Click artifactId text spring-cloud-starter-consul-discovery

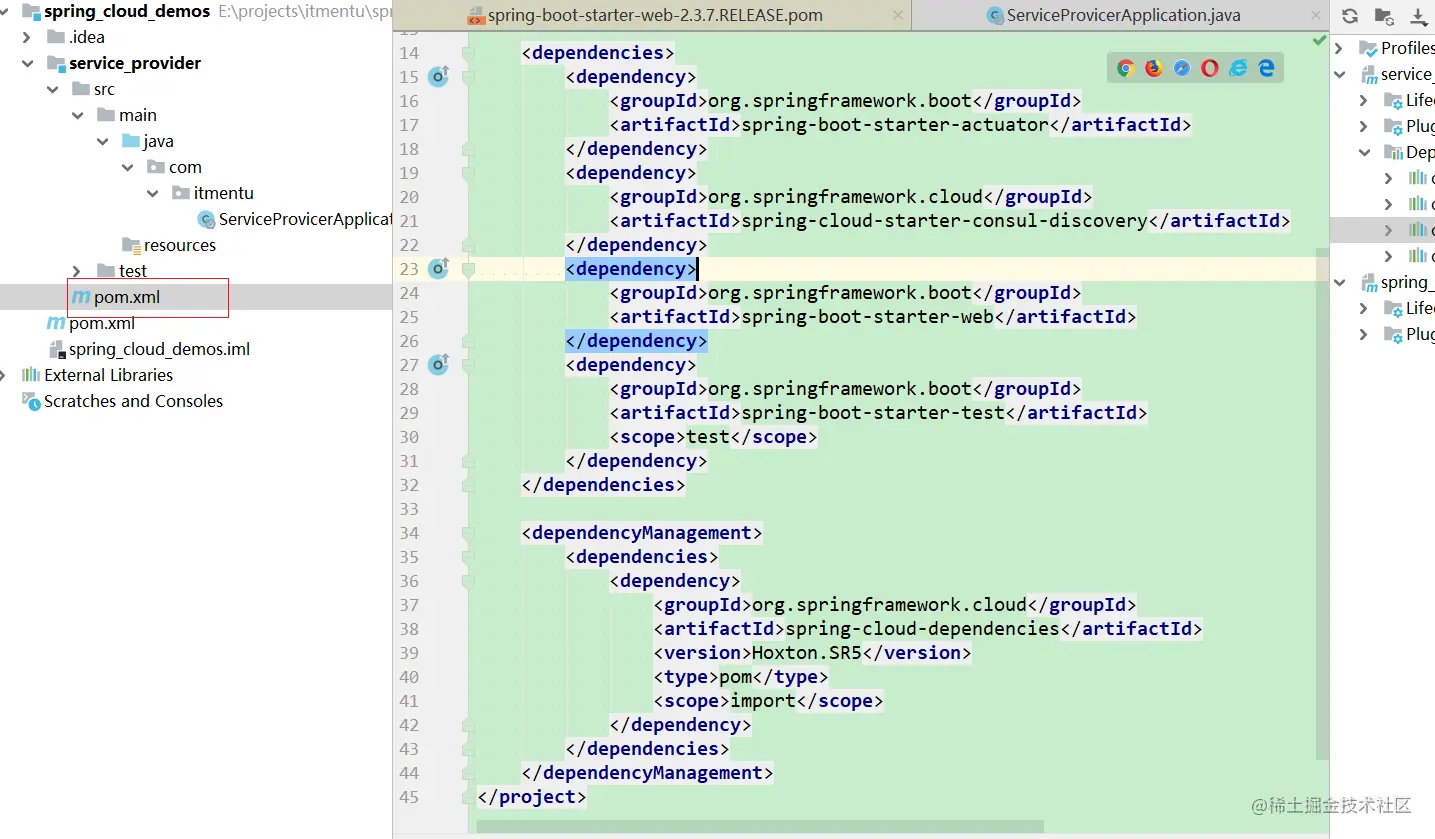[x=943, y=221]
